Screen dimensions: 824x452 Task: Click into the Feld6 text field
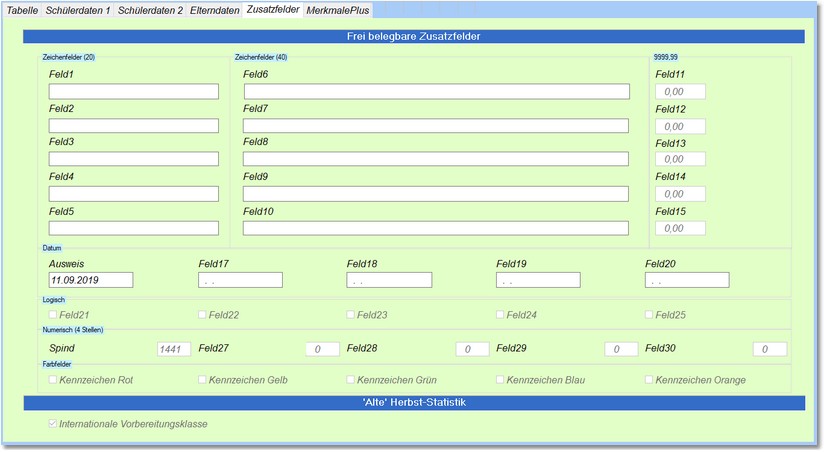point(435,92)
